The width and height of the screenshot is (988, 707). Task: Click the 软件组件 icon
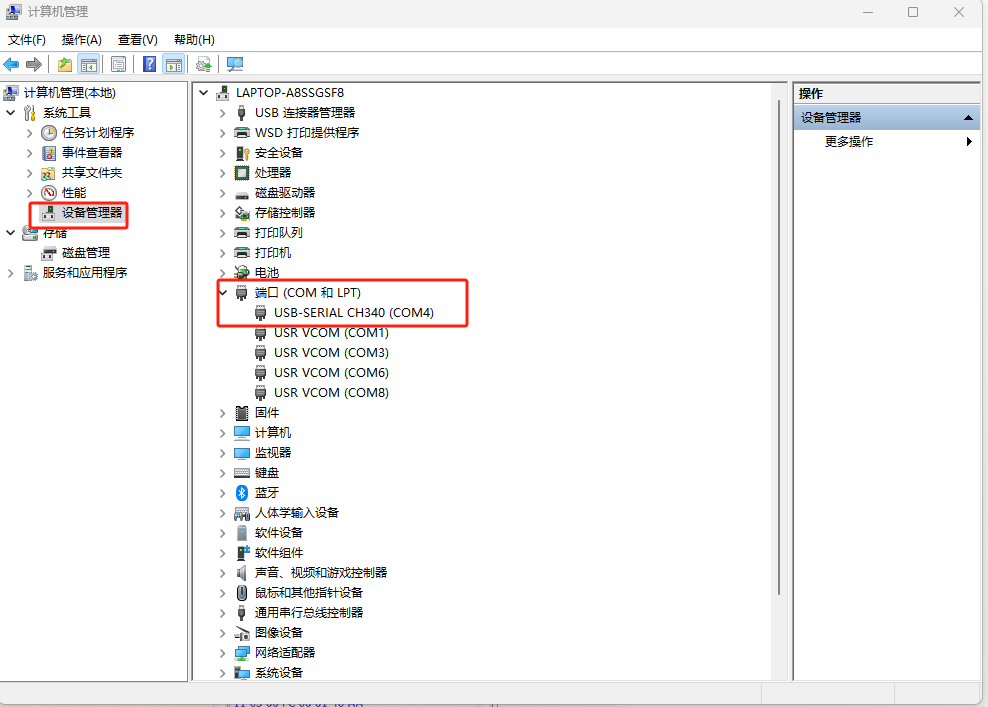(243, 553)
